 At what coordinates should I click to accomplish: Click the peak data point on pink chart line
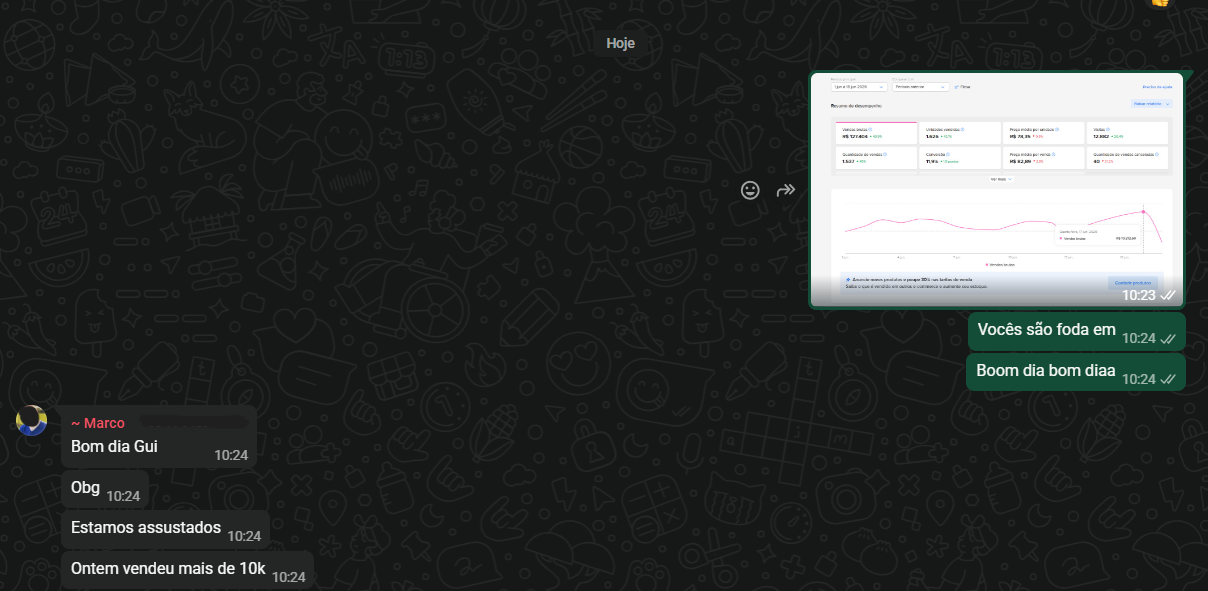1143,211
